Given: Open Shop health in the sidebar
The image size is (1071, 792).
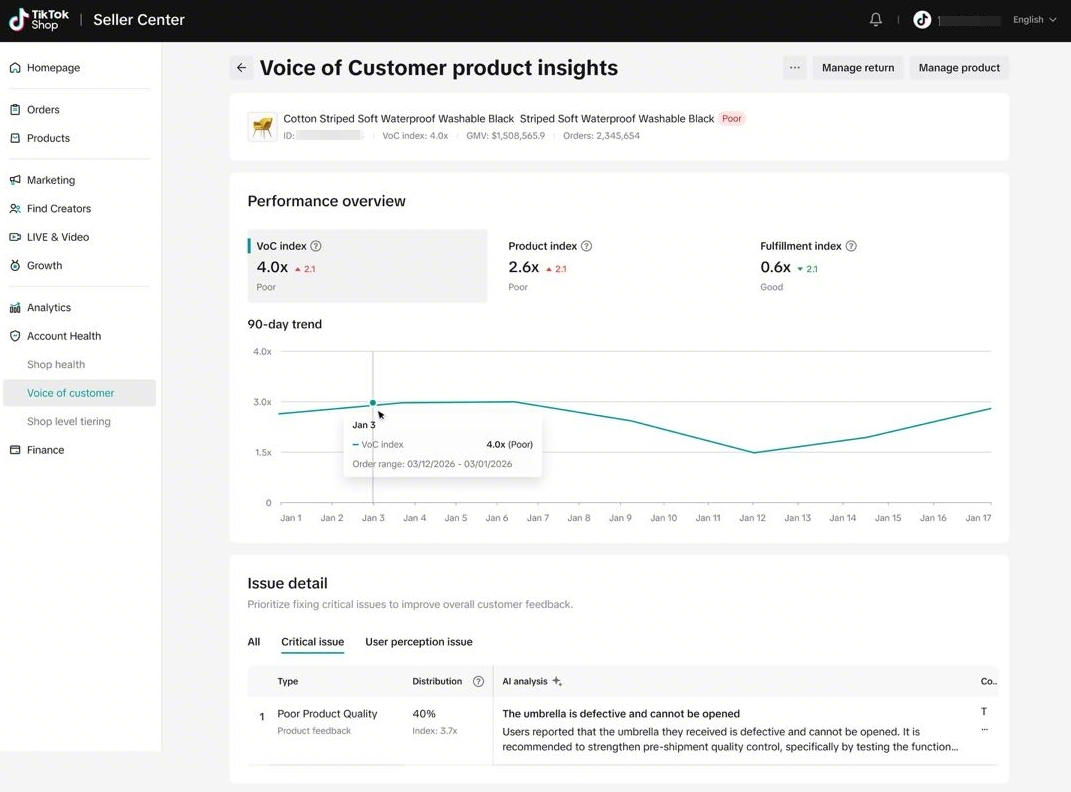Looking at the screenshot, I should click(56, 365).
